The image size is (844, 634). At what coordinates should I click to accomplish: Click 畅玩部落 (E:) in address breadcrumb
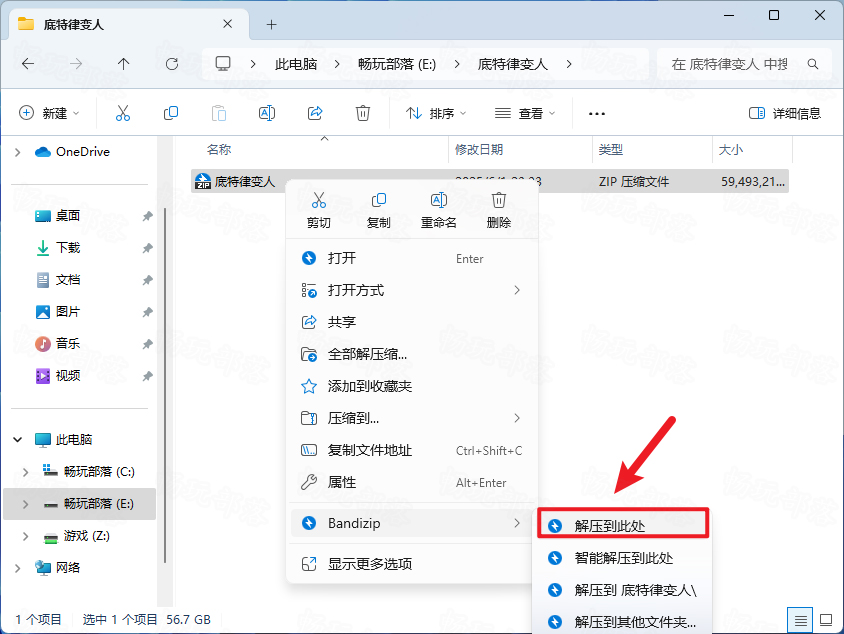coord(397,64)
